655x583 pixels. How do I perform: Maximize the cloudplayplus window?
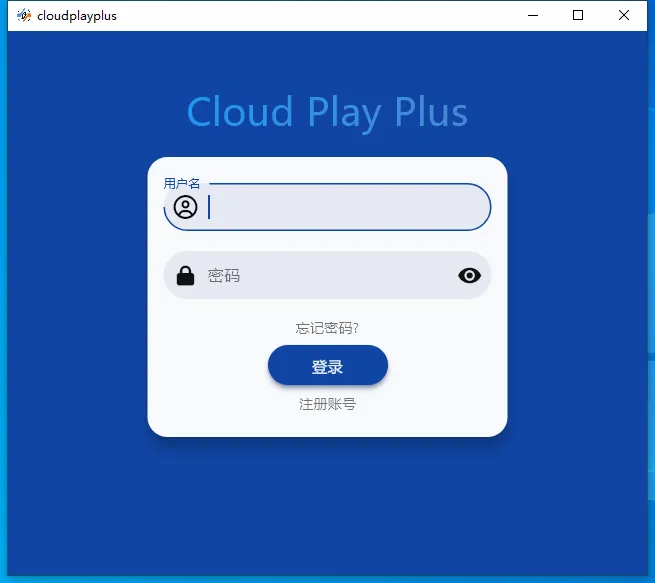tap(578, 15)
